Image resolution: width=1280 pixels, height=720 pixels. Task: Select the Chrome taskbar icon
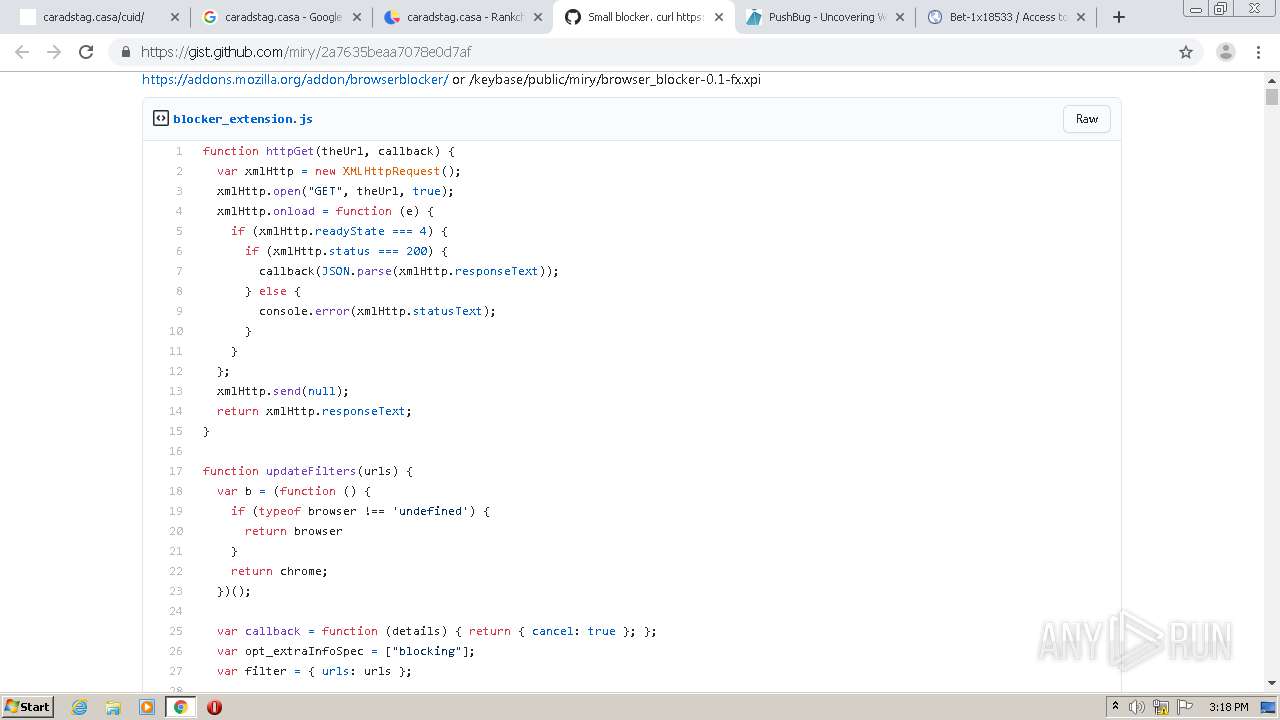(x=180, y=707)
